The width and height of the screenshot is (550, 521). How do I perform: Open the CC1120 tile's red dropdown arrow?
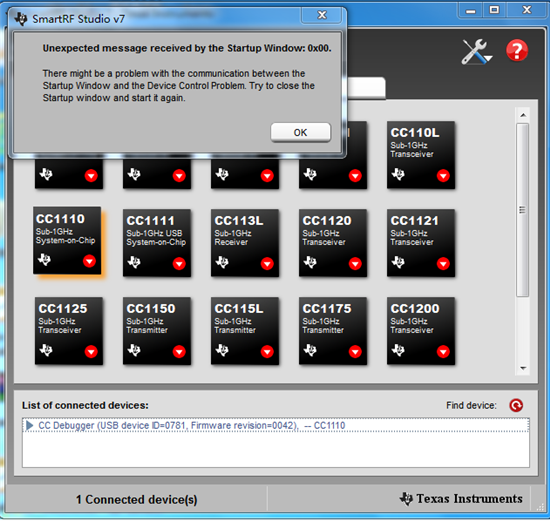355,263
